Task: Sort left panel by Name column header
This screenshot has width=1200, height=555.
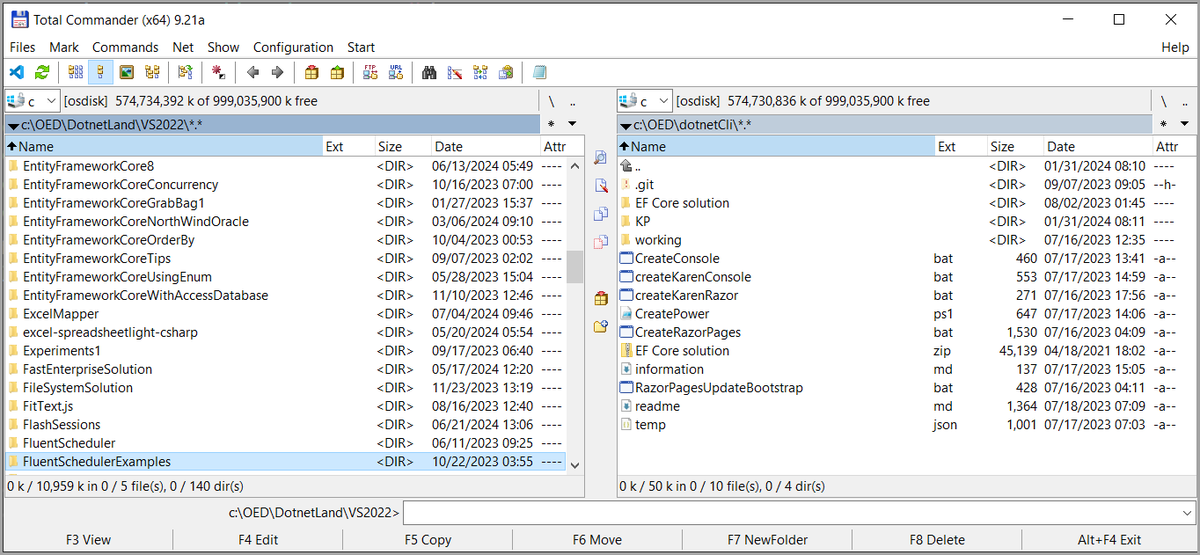Action: [x=163, y=146]
